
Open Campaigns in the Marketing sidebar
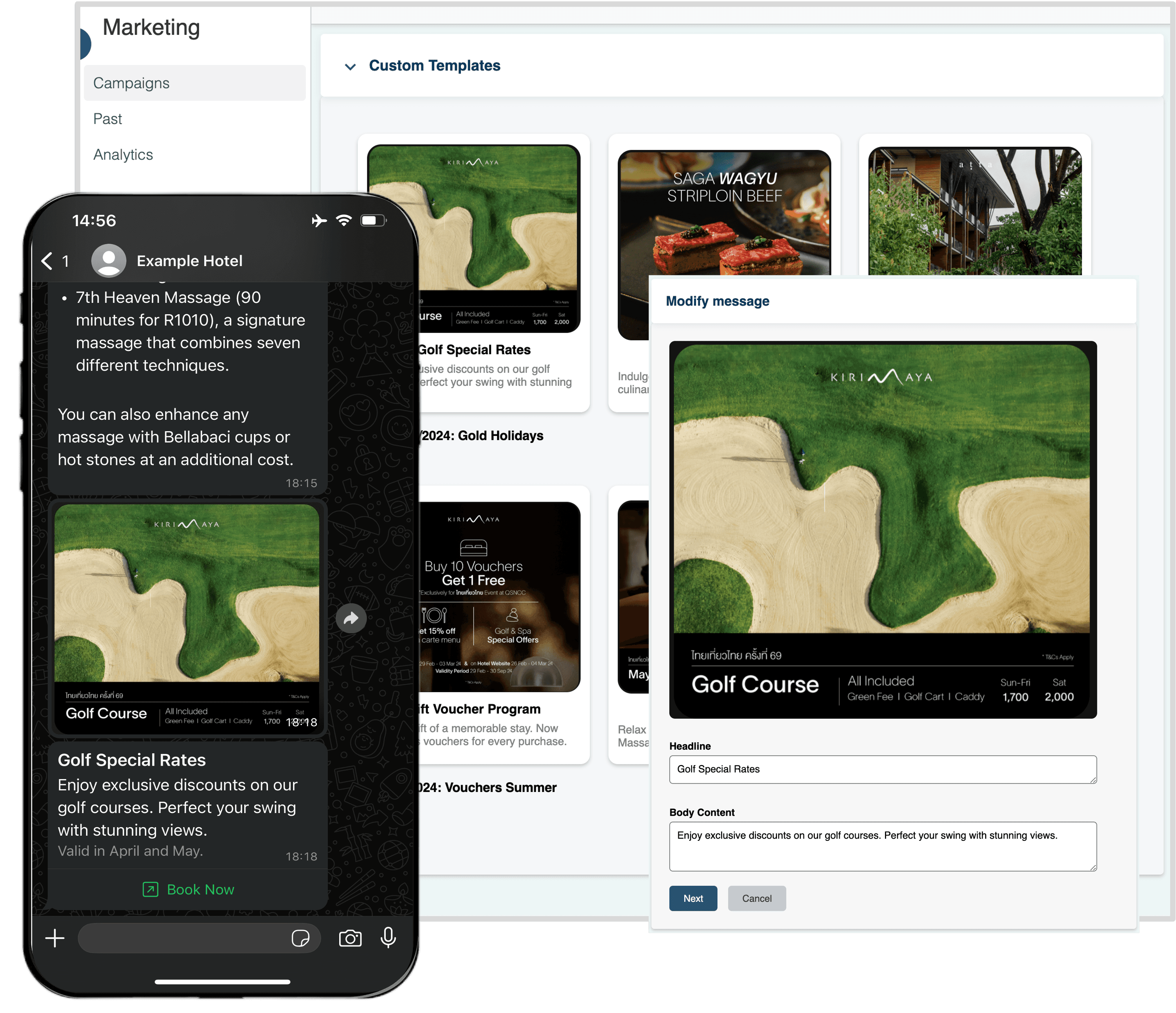coord(195,83)
